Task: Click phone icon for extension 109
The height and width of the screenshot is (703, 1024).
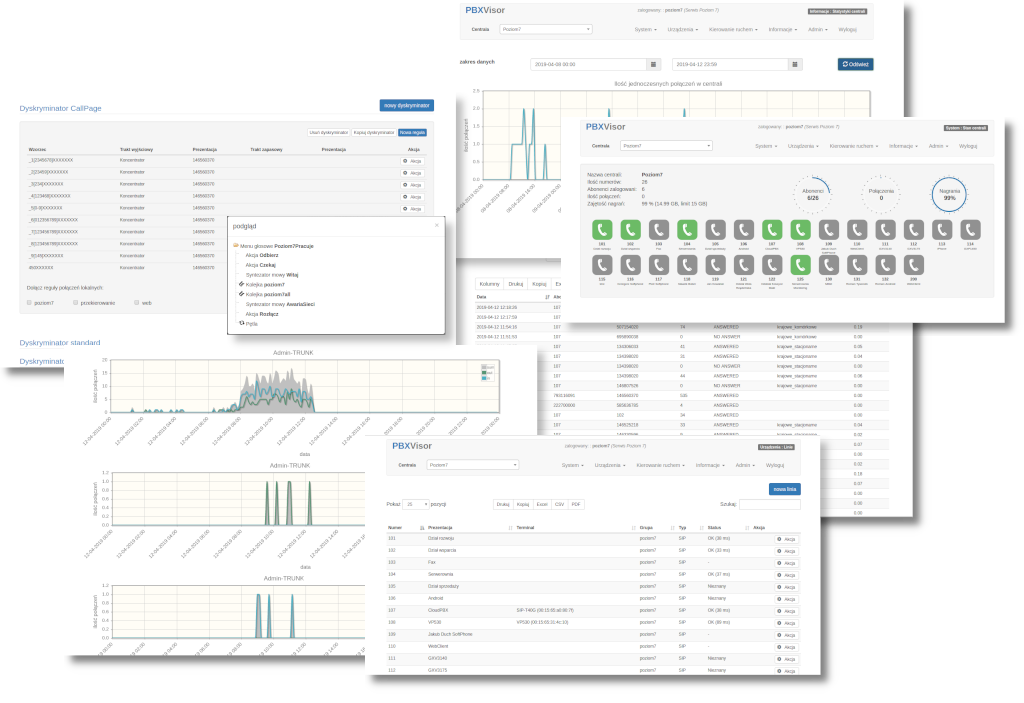Action: (829, 230)
